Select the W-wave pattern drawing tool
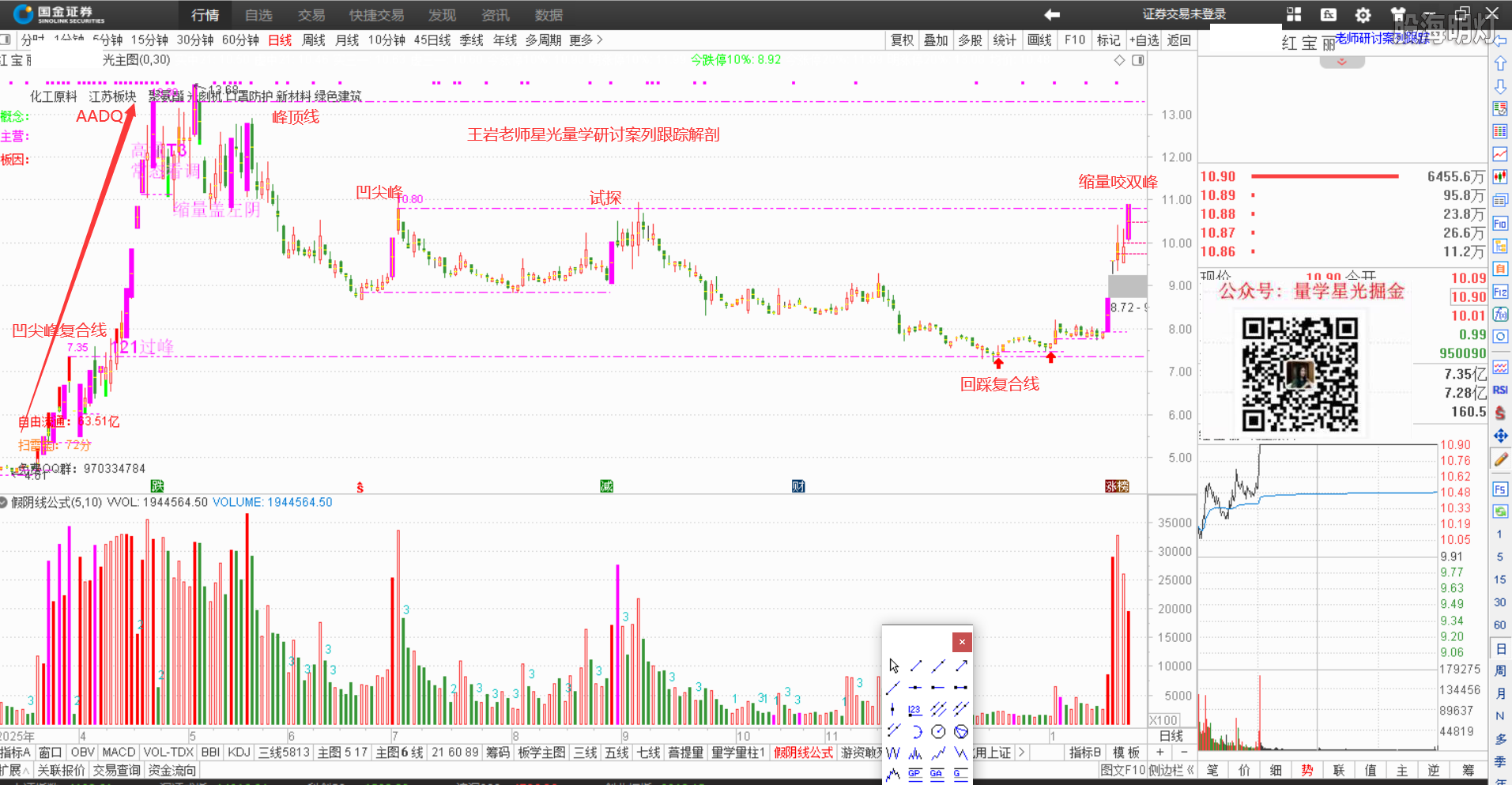 tap(892, 753)
